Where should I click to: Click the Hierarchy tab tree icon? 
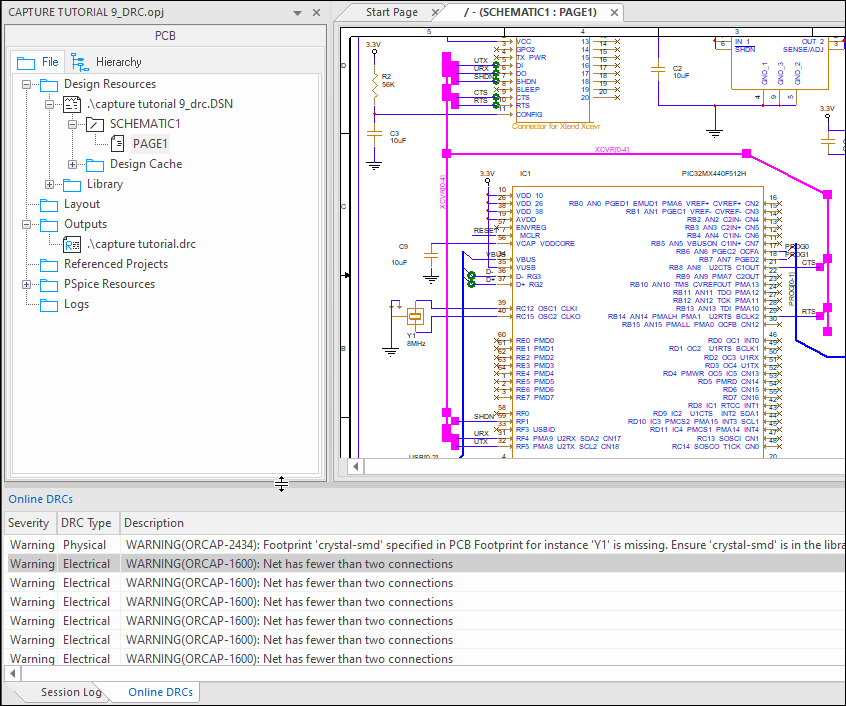[x=80, y=63]
